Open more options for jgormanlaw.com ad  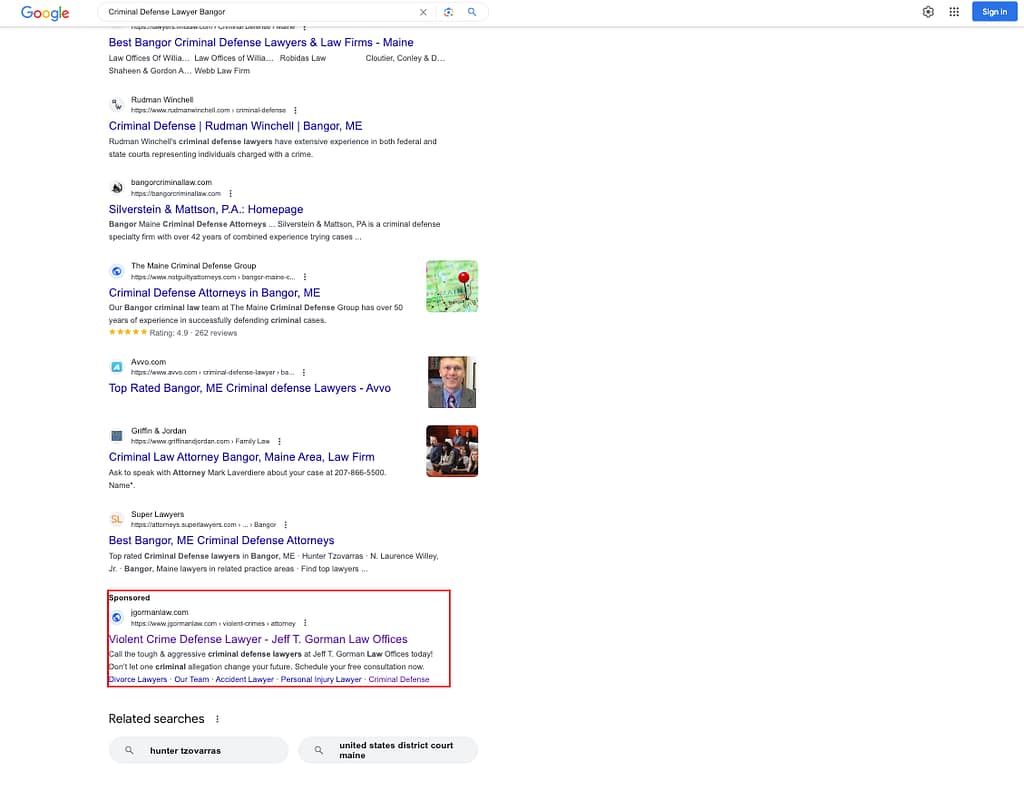[305, 623]
